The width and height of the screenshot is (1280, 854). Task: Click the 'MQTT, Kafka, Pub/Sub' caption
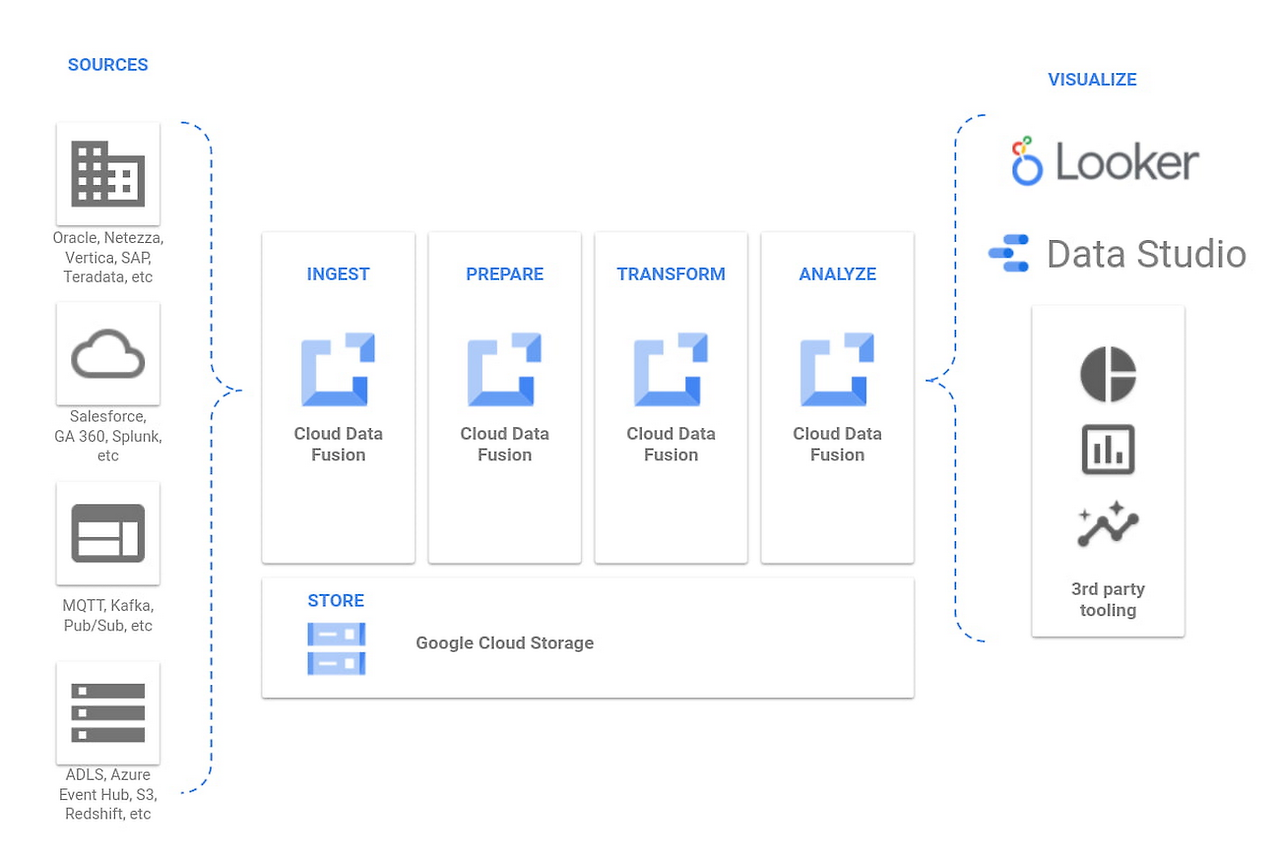tap(108, 616)
